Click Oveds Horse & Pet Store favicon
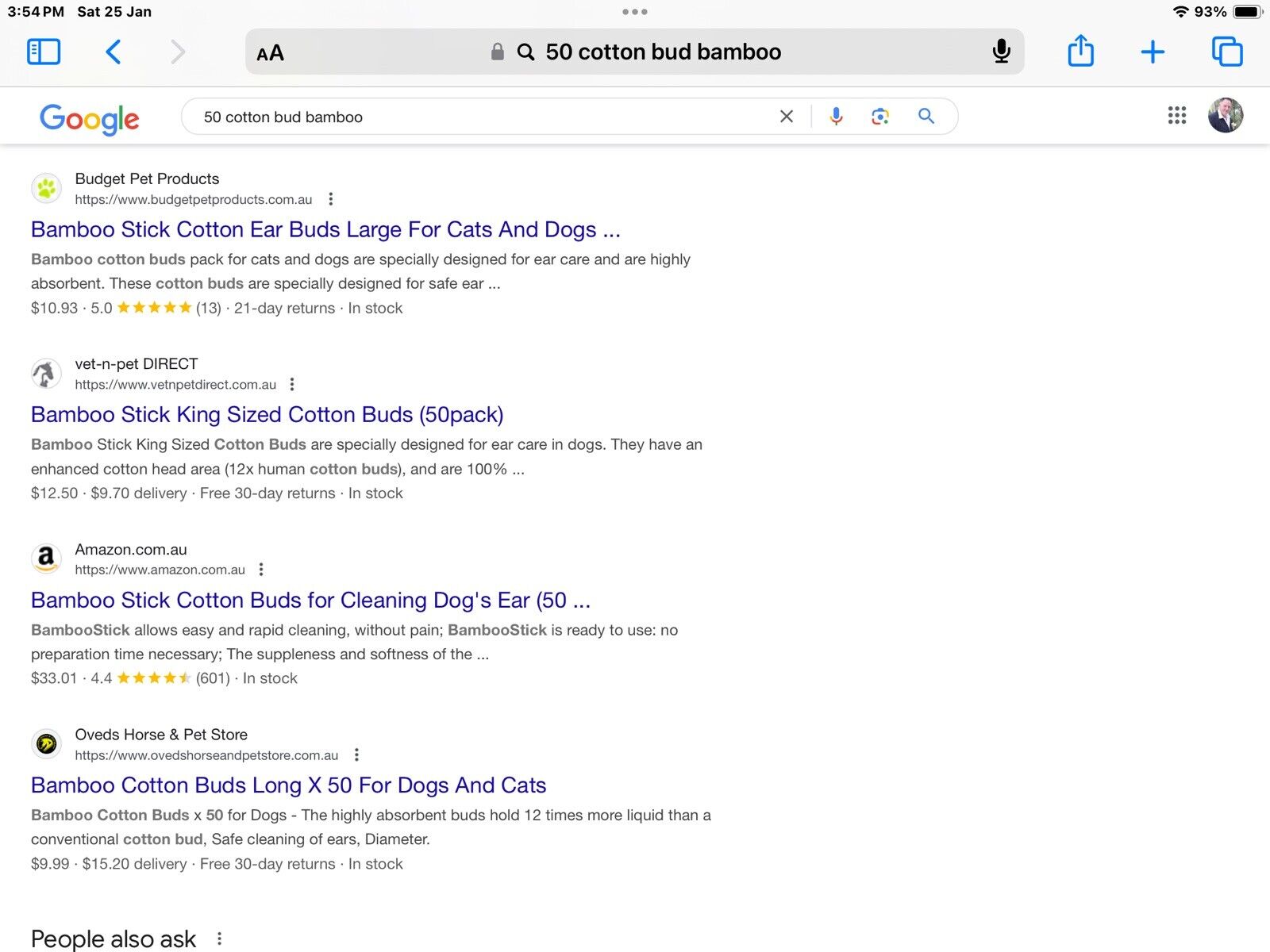Image resolution: width=1270 pixels, height=952 pixels. 46,744
